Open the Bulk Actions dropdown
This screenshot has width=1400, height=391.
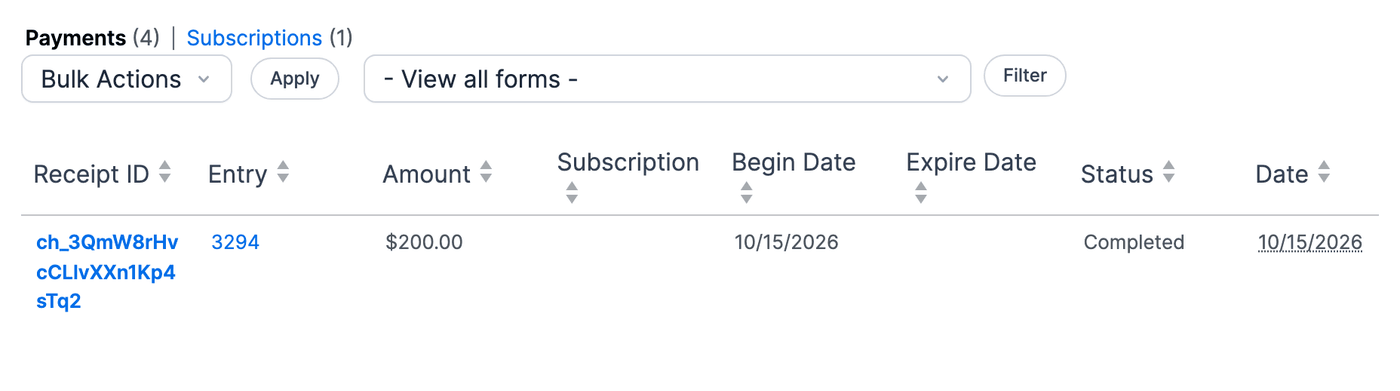point(127,79)
